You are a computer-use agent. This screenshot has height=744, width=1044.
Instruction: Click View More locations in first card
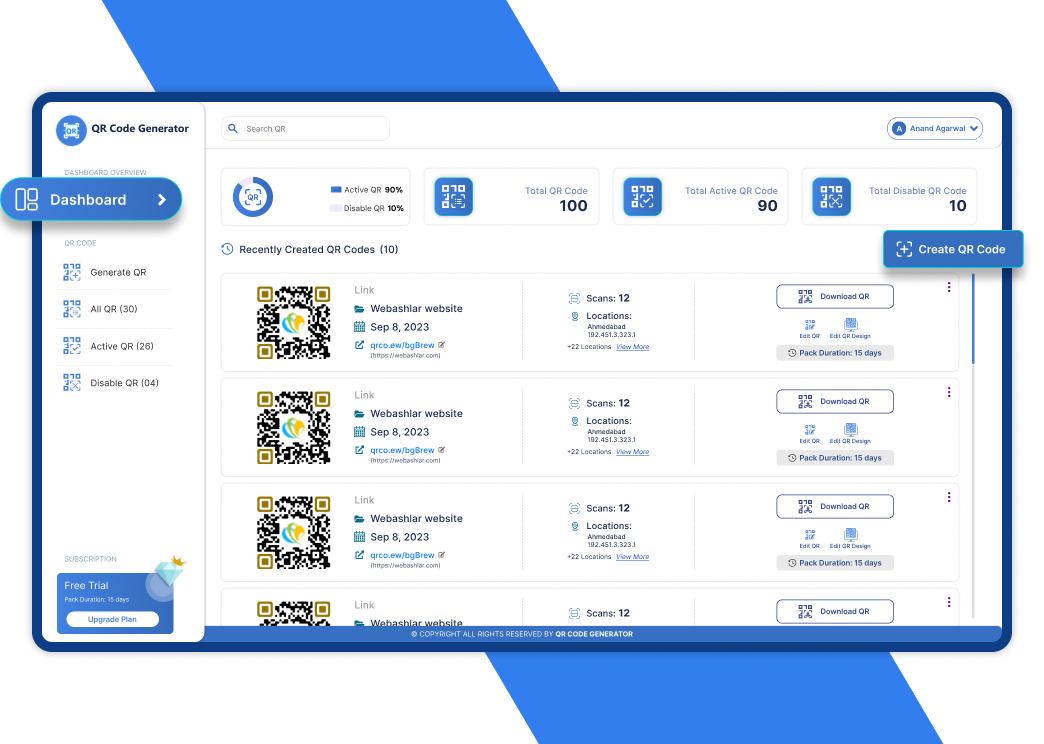coord(633,346)
